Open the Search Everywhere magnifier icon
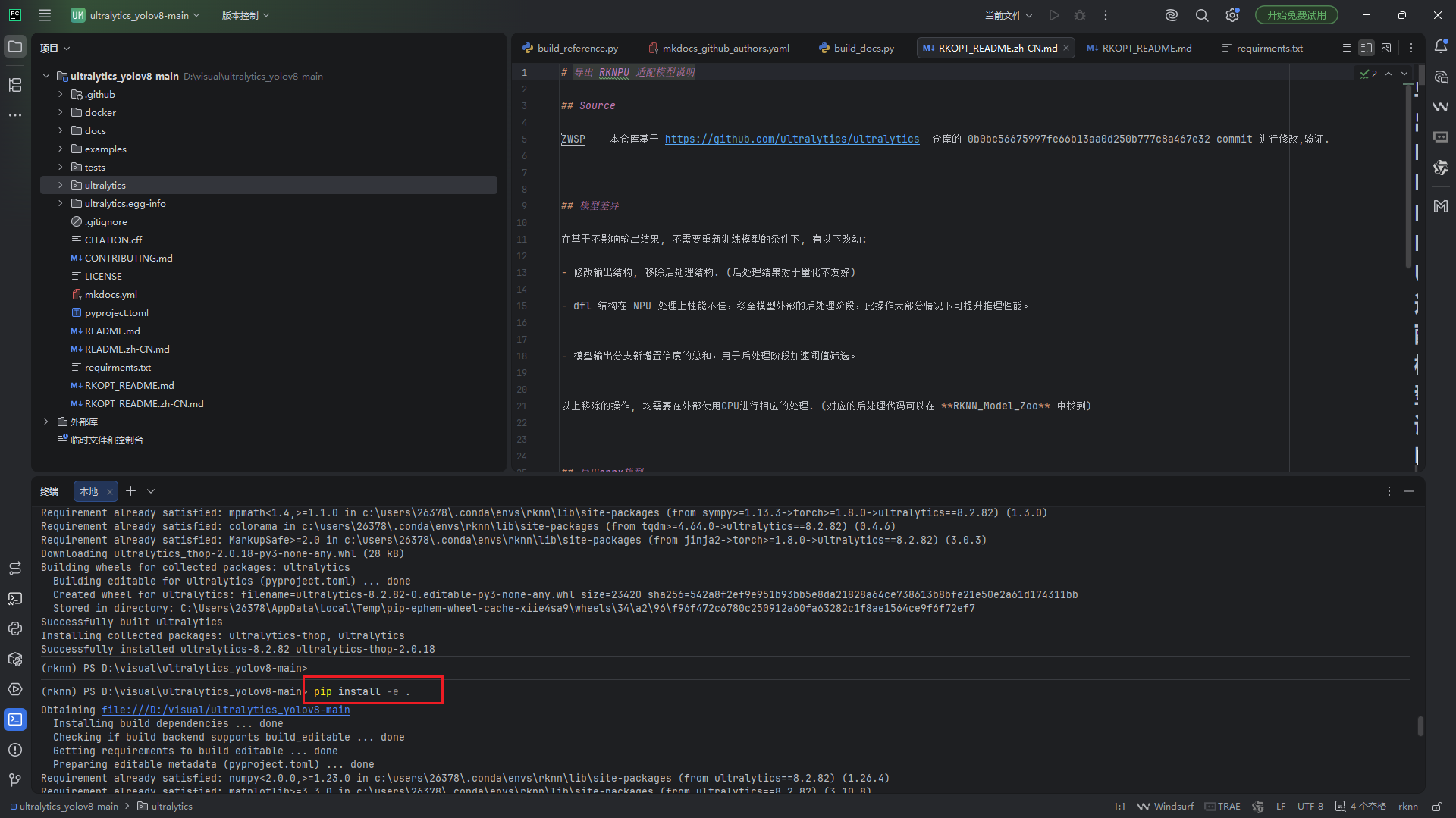 (1202, 15)
